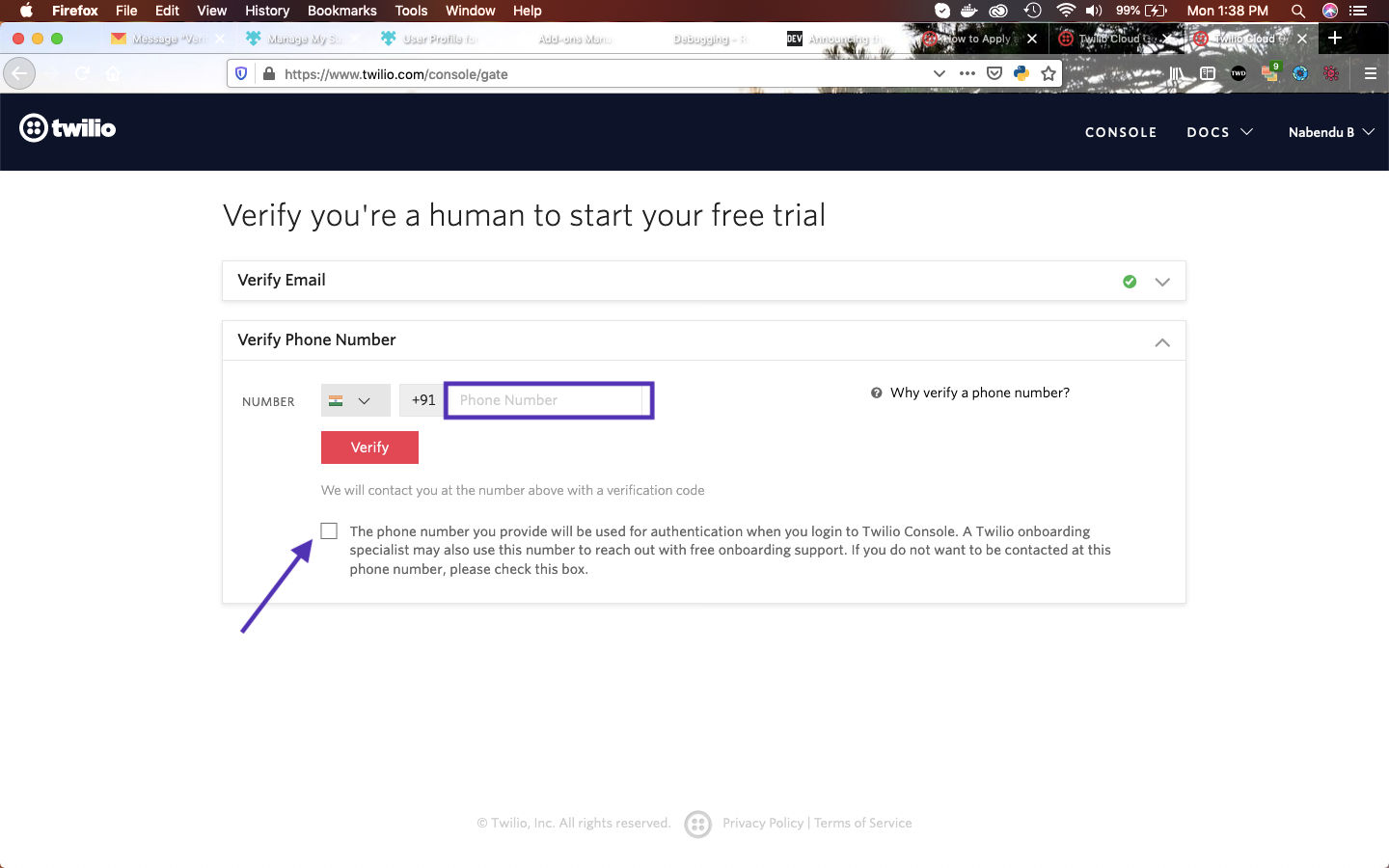Image resolution: width=1389 pixels, height=868 pixels.
Task: Click the +91 country code box
Action: 422,400
